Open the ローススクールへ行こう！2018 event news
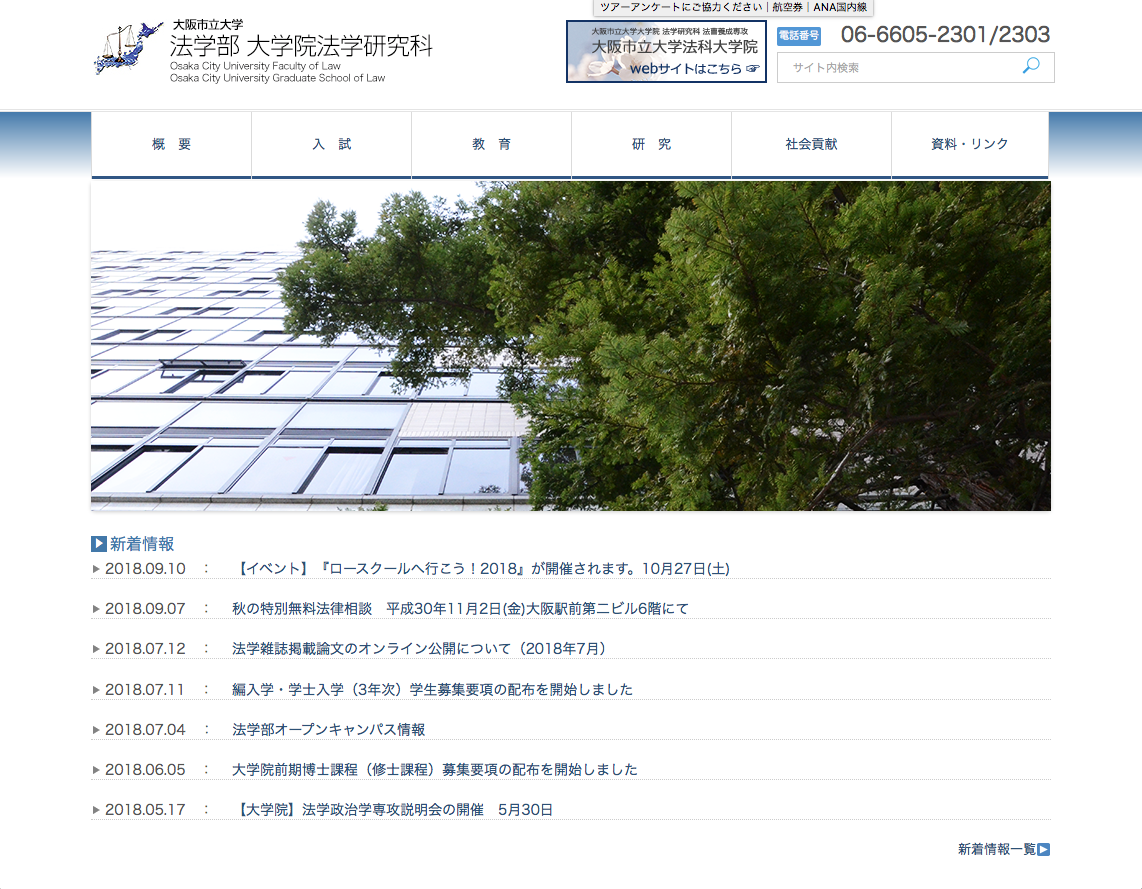Viewport: 1142px width, 889px height. [481, 569]
